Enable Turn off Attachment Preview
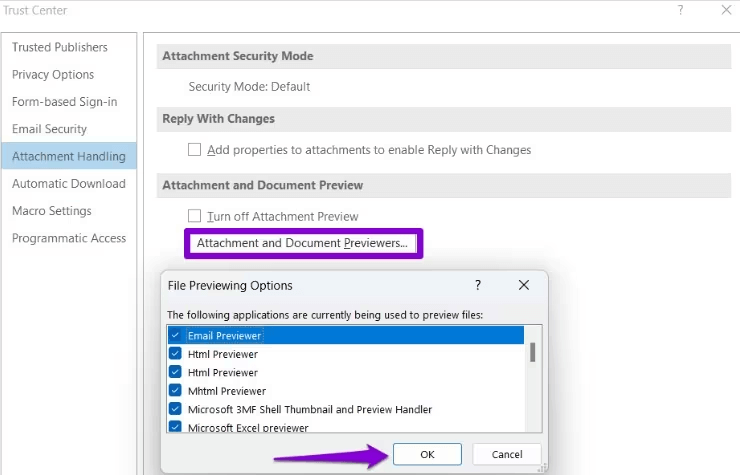This screenshot has height=475, width=740. [x=195, y=216]
